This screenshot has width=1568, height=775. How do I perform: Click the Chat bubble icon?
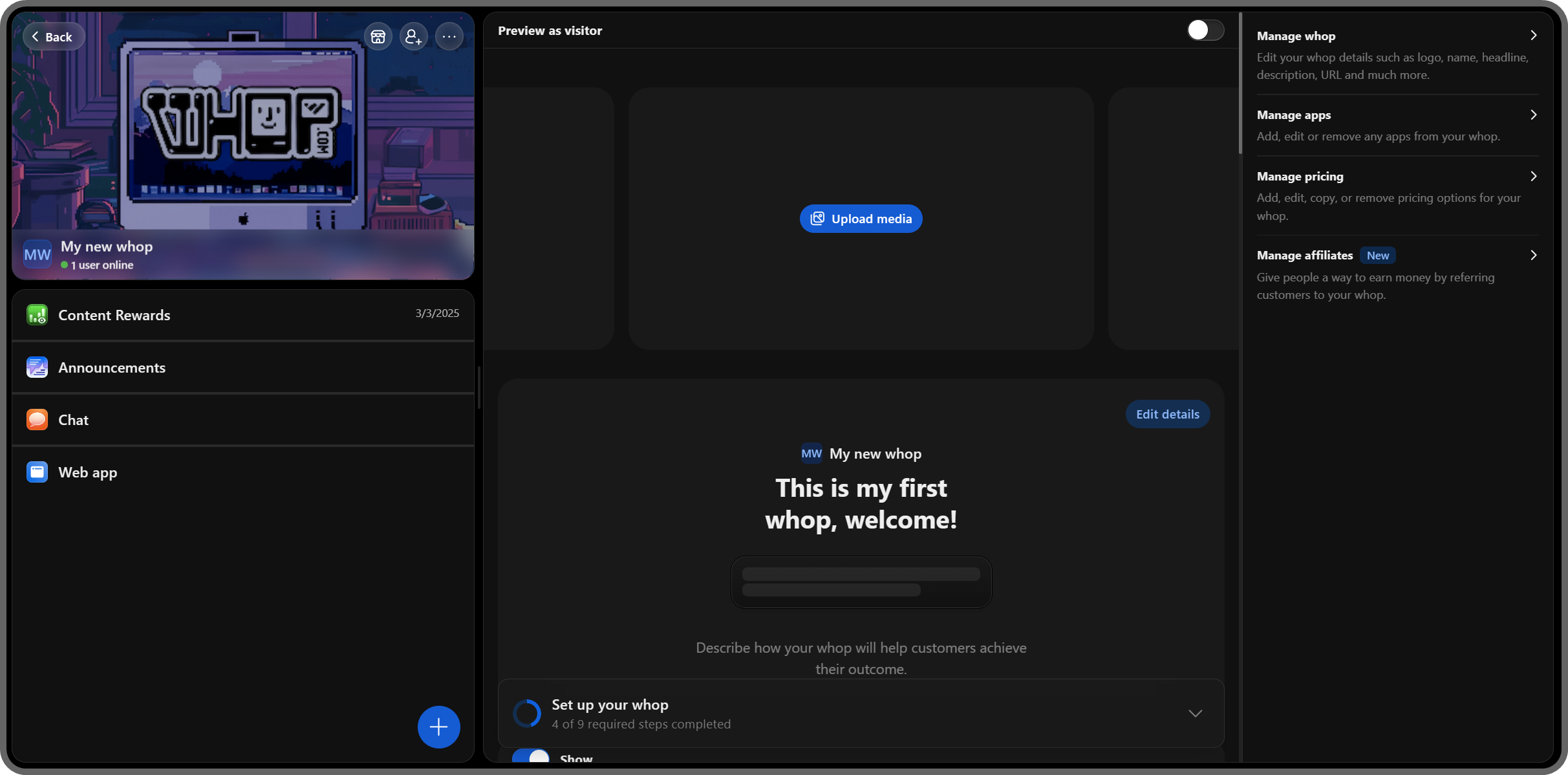tap(37, 420)
